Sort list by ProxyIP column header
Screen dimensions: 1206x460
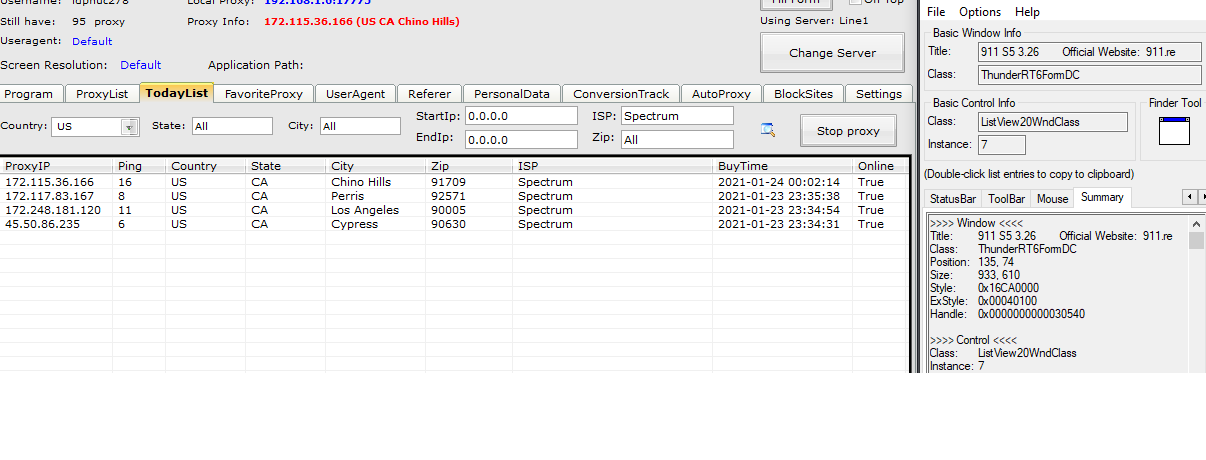click(x=56, y=166)
